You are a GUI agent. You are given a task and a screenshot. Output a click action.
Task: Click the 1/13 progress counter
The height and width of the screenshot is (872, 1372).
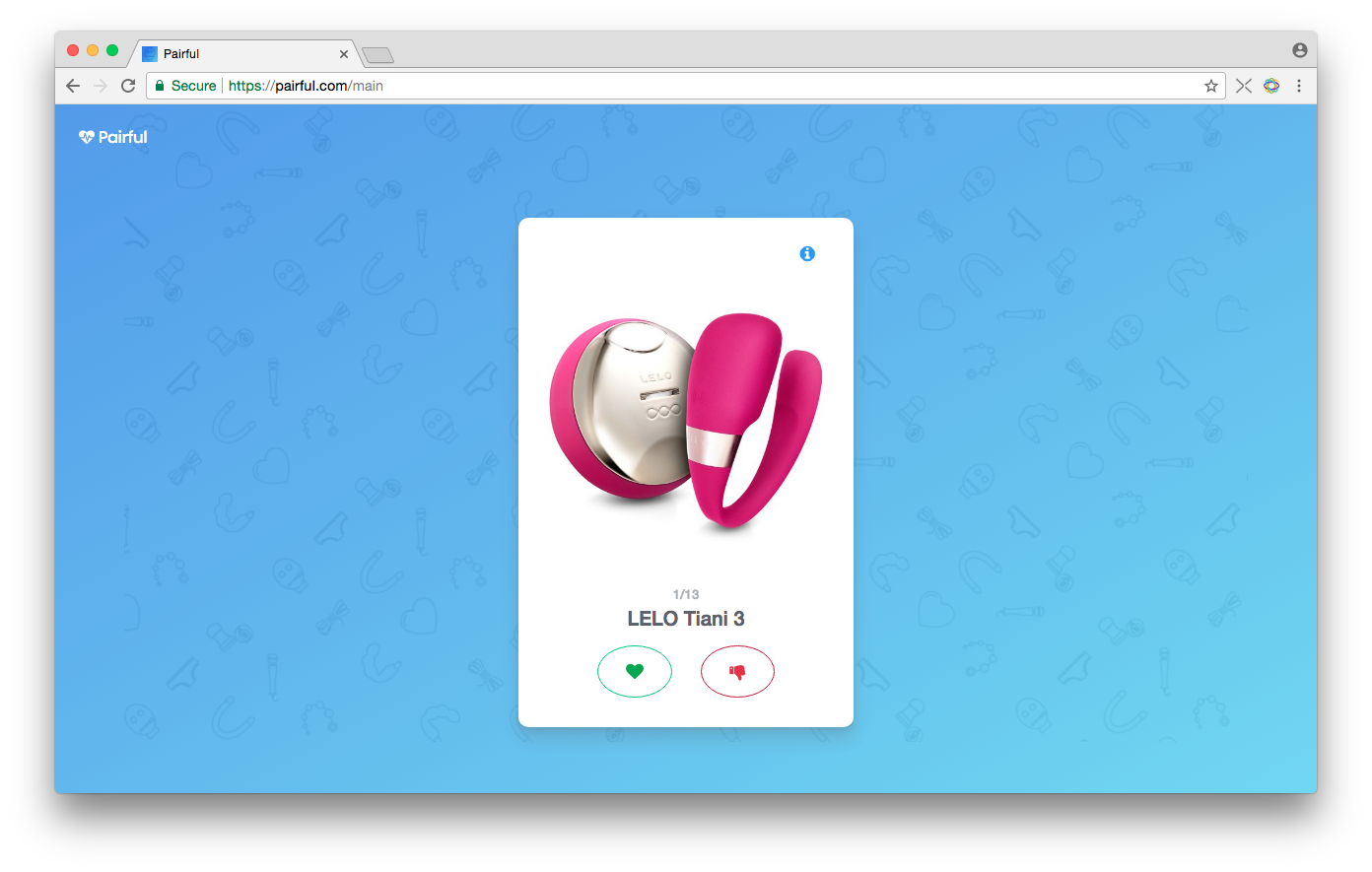[686, 594]
